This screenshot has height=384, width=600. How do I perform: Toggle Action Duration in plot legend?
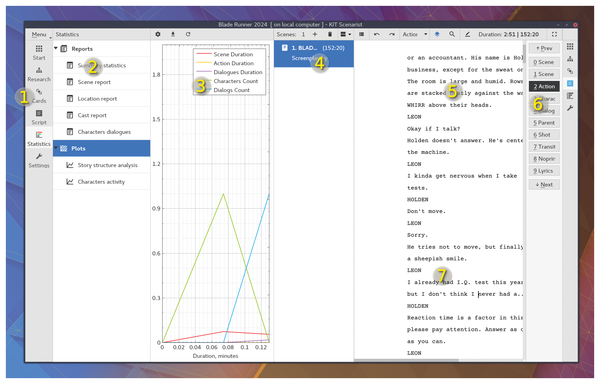click(229, 63)
